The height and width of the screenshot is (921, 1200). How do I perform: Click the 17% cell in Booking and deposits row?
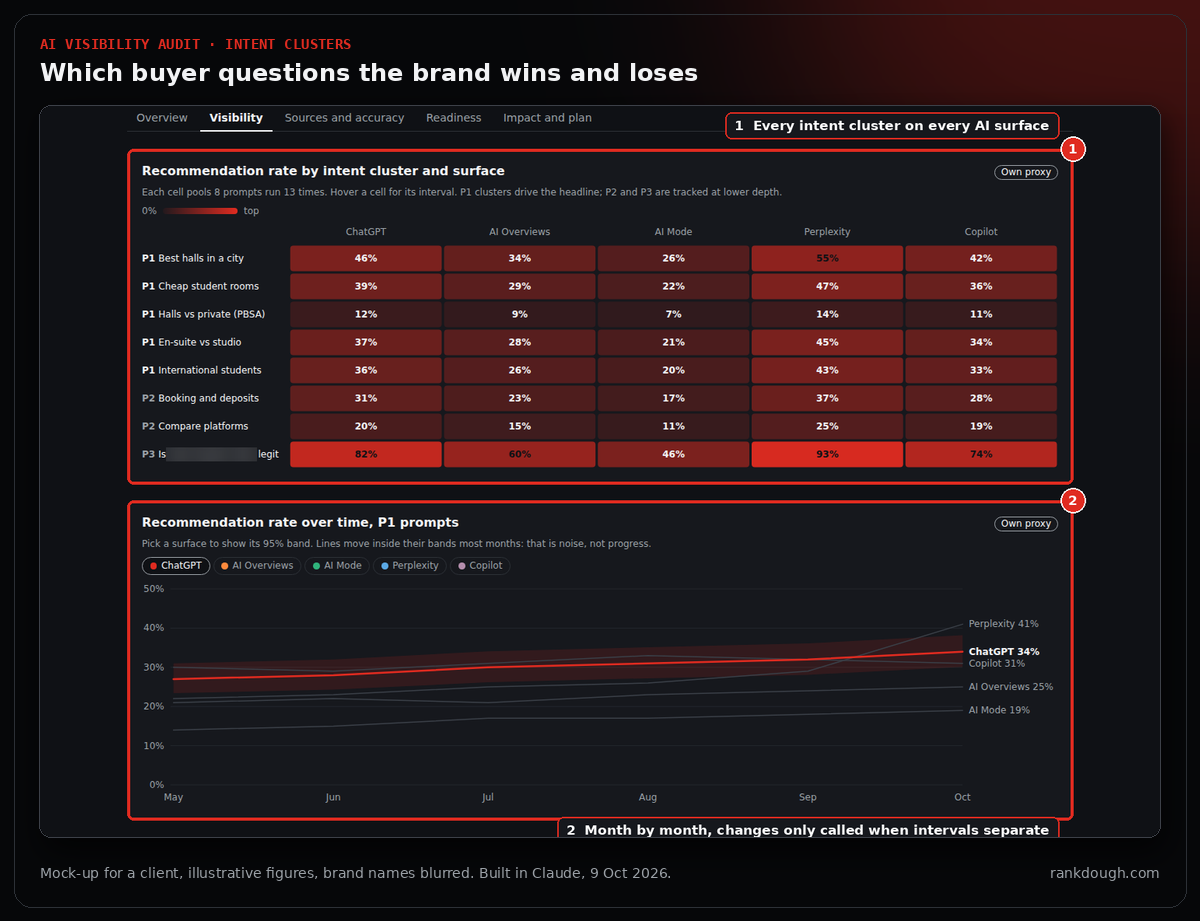click(673, 398)
